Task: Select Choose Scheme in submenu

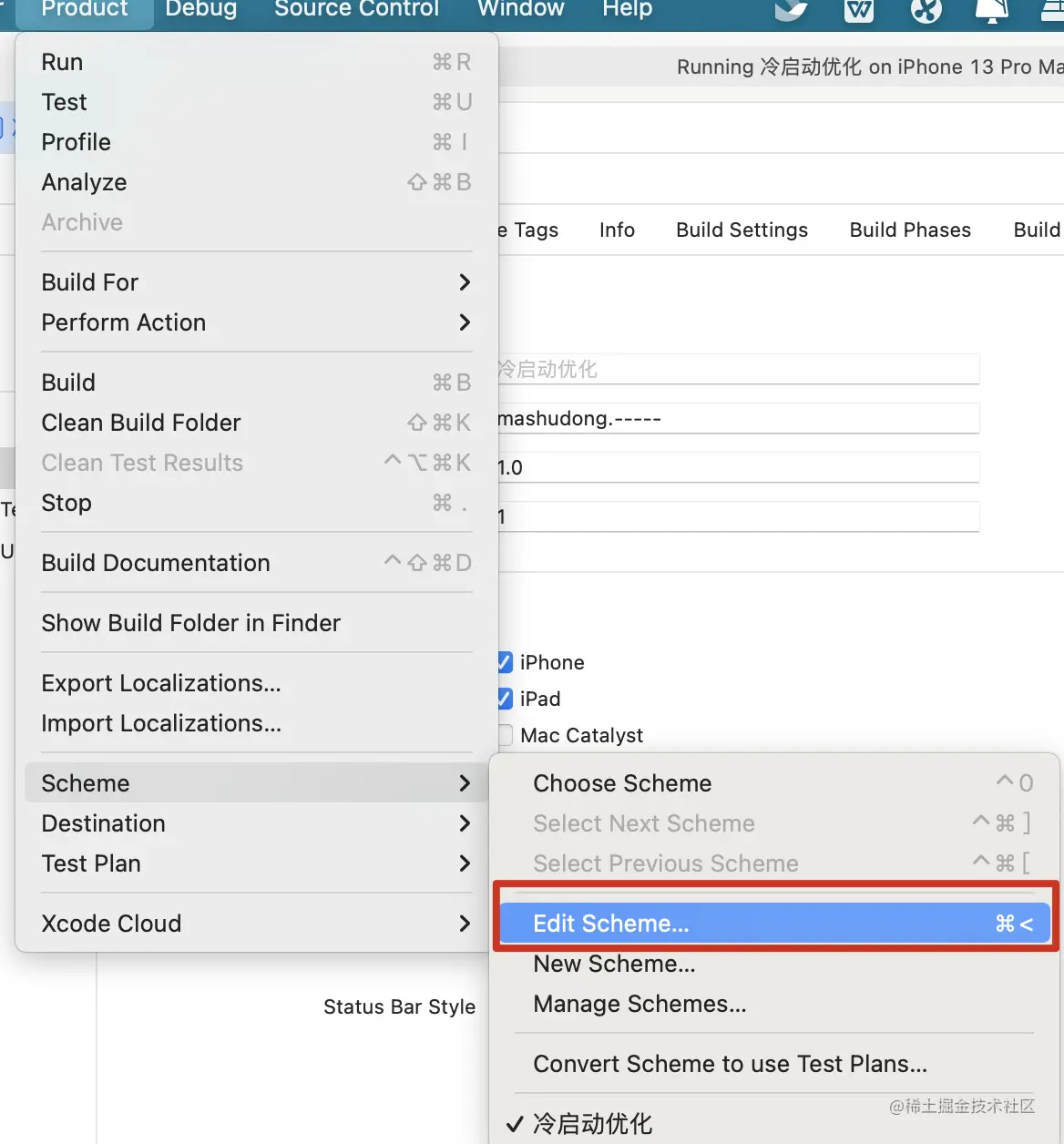Action: click(x=774, y=783)
